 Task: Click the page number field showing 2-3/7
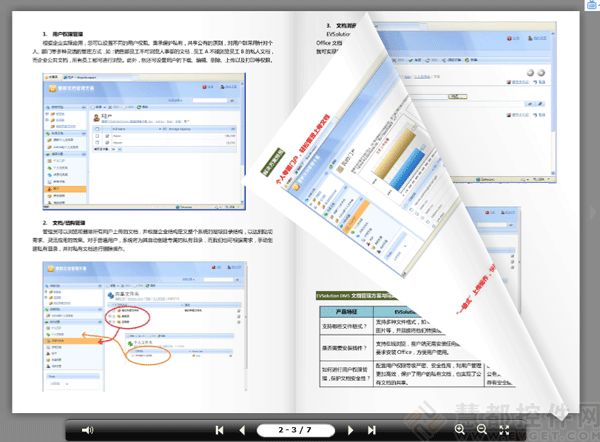point(295,429)
